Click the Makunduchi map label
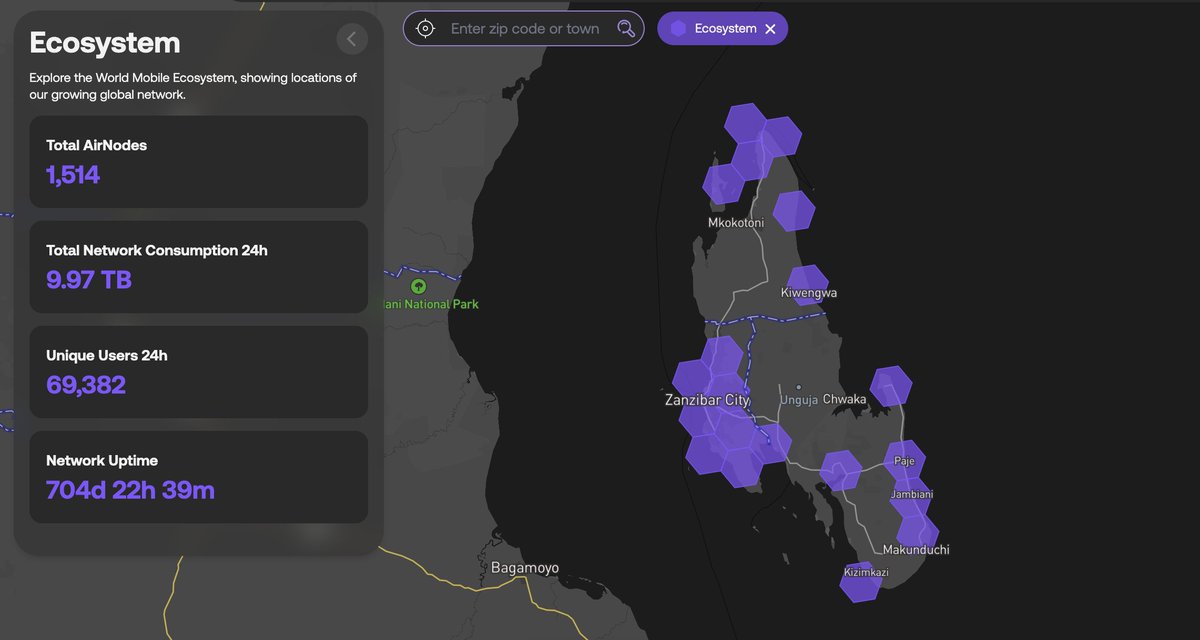 point(916,550)
